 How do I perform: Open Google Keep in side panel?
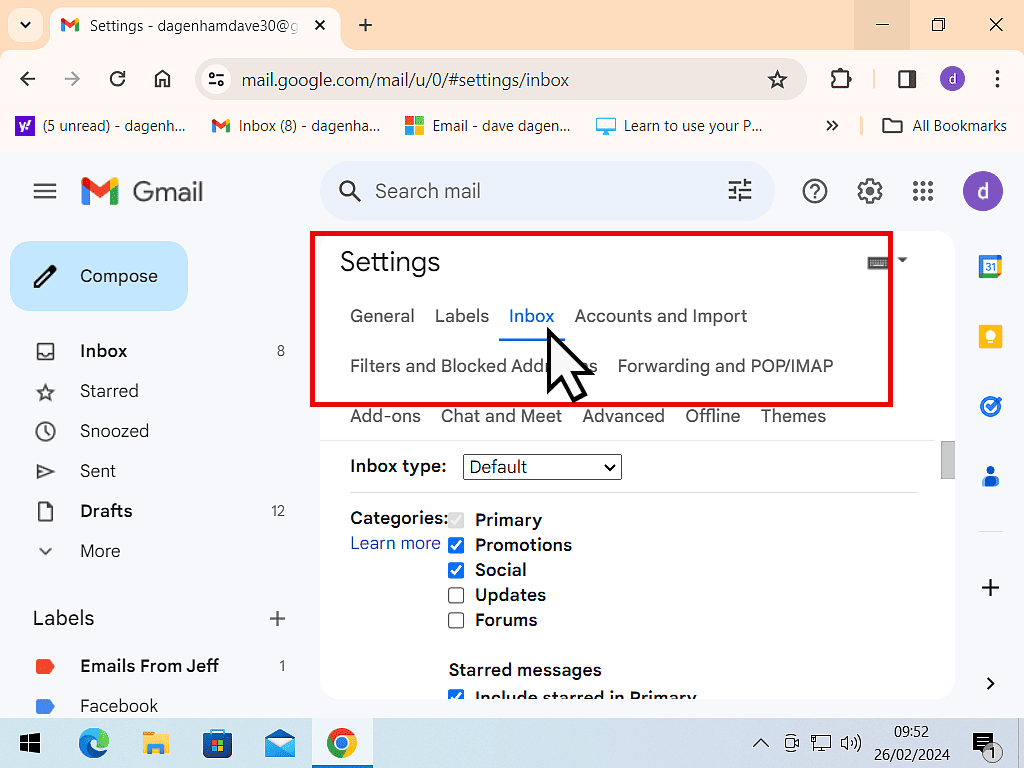tap(990, 337)
